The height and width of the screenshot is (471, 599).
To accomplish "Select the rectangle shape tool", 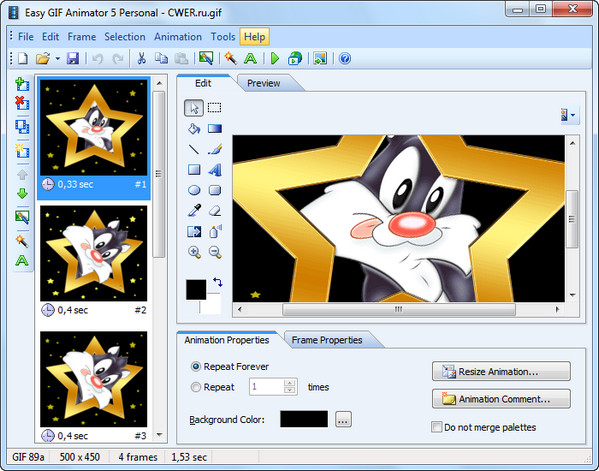I will tap(194, 170).
